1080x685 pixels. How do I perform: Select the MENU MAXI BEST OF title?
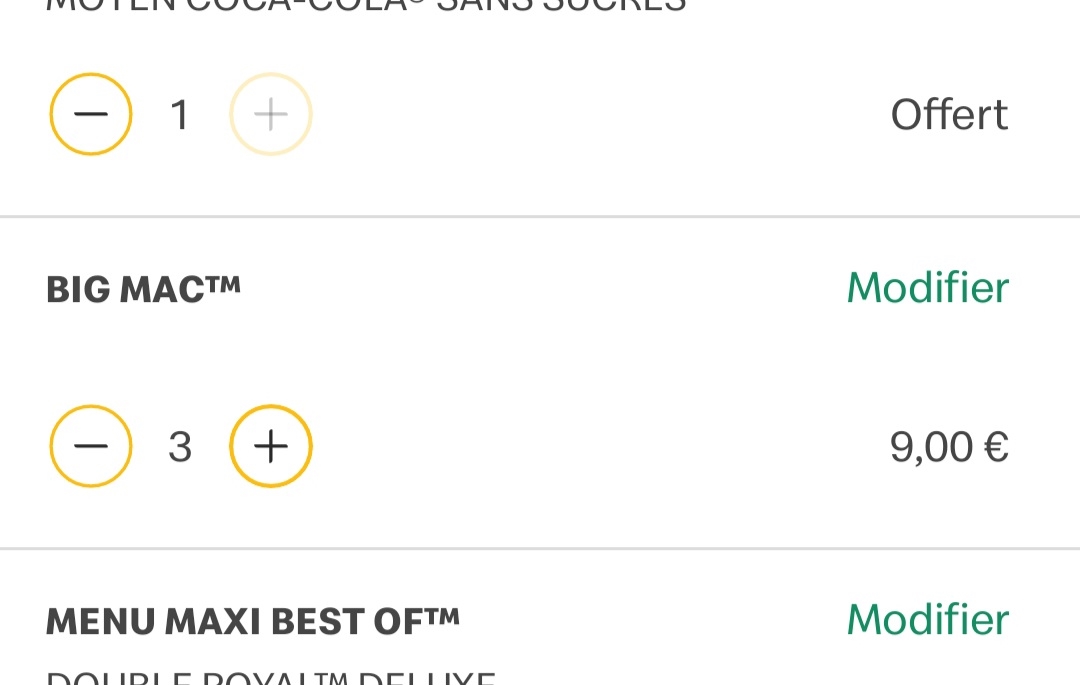(x=252, y=622)
